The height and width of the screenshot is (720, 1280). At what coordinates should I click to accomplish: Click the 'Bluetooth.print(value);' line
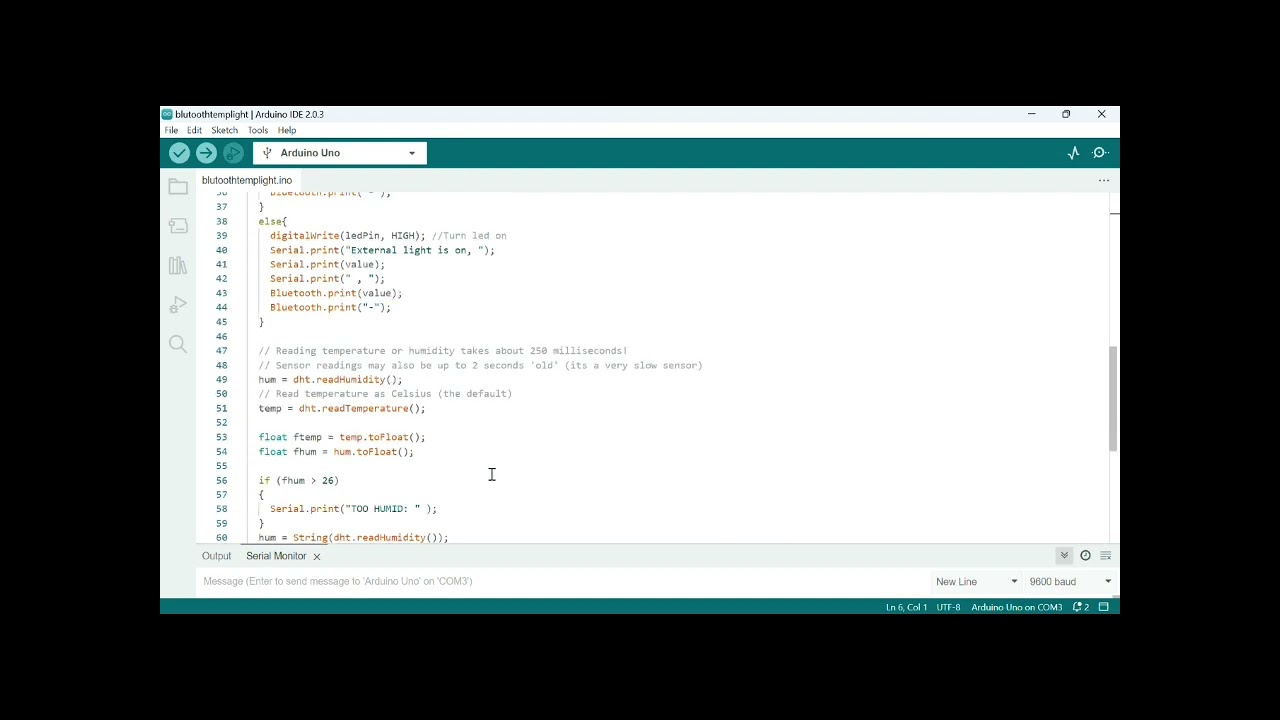point(336,294)
